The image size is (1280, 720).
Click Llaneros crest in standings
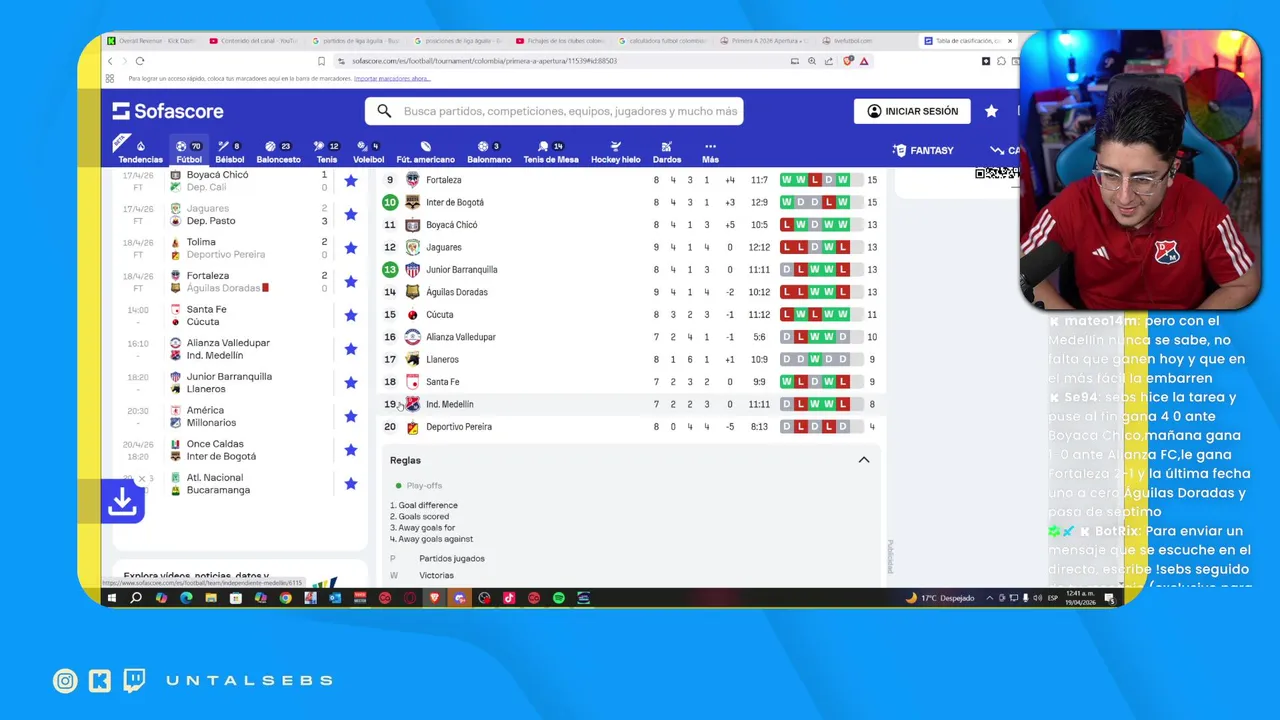pyautogui.click(x=412, y=359)
